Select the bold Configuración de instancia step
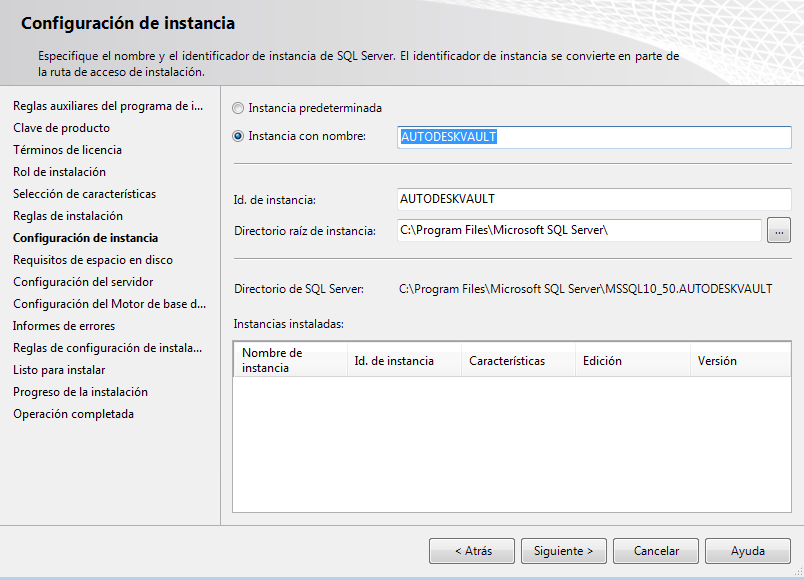Screen dimensions: 804x580 86,238
